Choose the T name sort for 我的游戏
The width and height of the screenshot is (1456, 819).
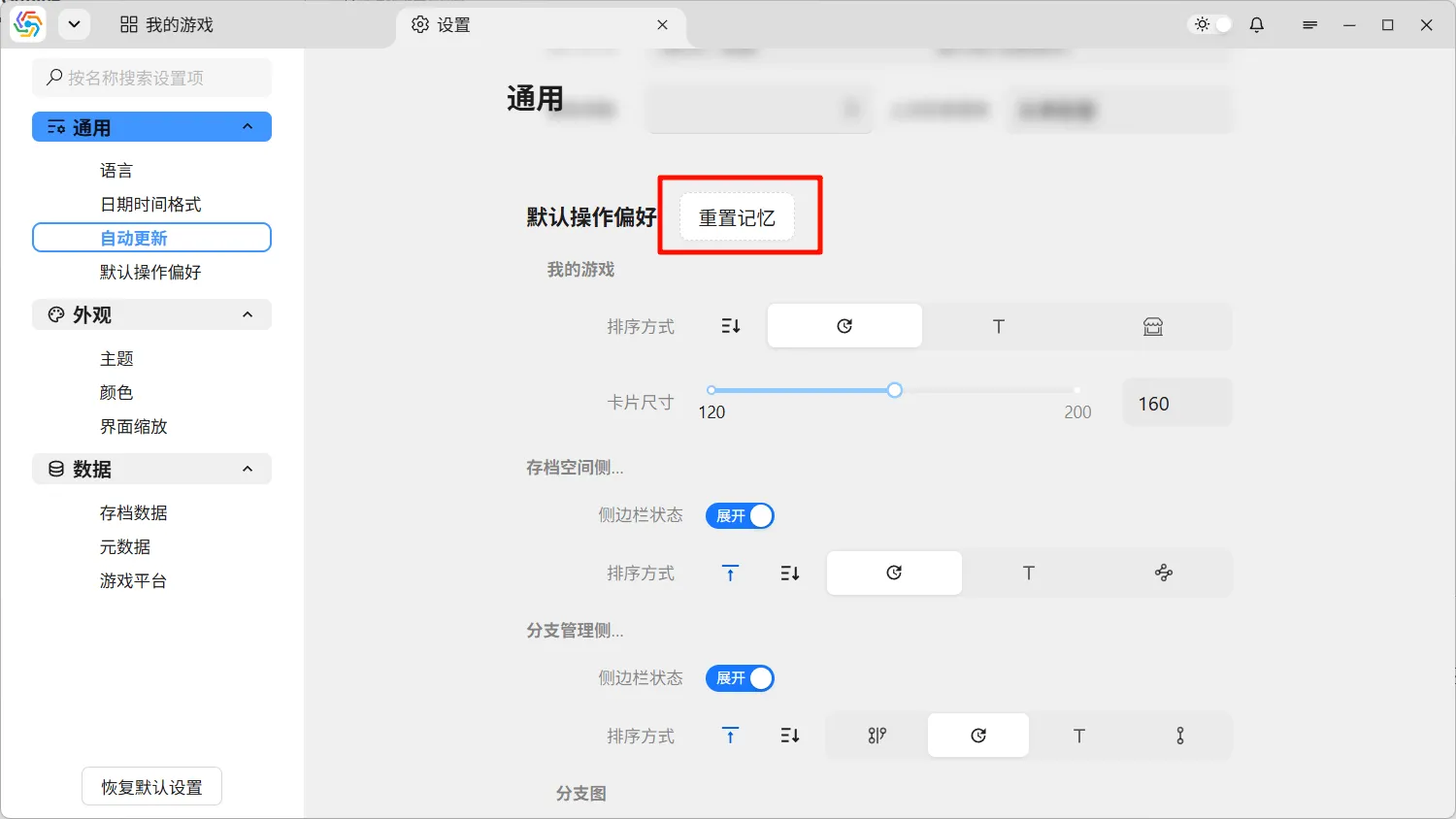(x=999, y=327)
